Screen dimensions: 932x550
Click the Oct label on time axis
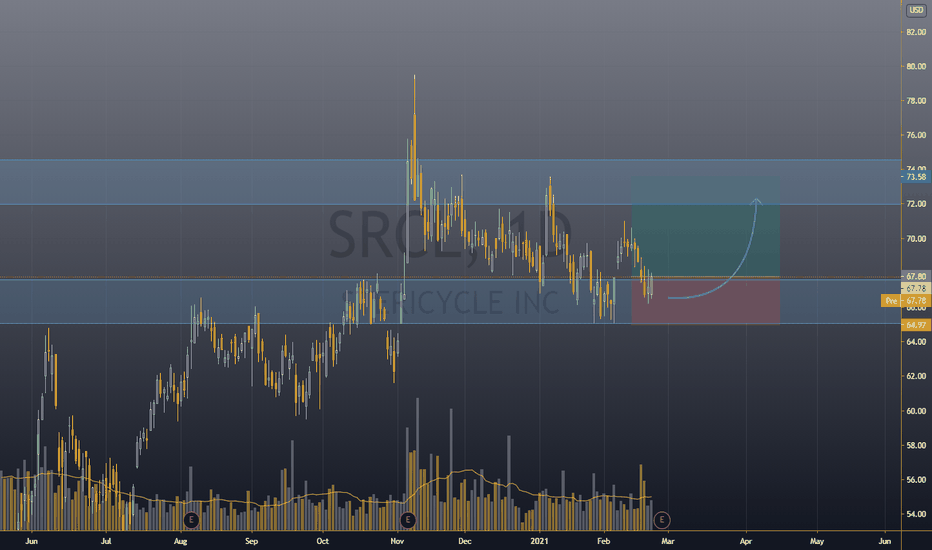pos(322,541)
